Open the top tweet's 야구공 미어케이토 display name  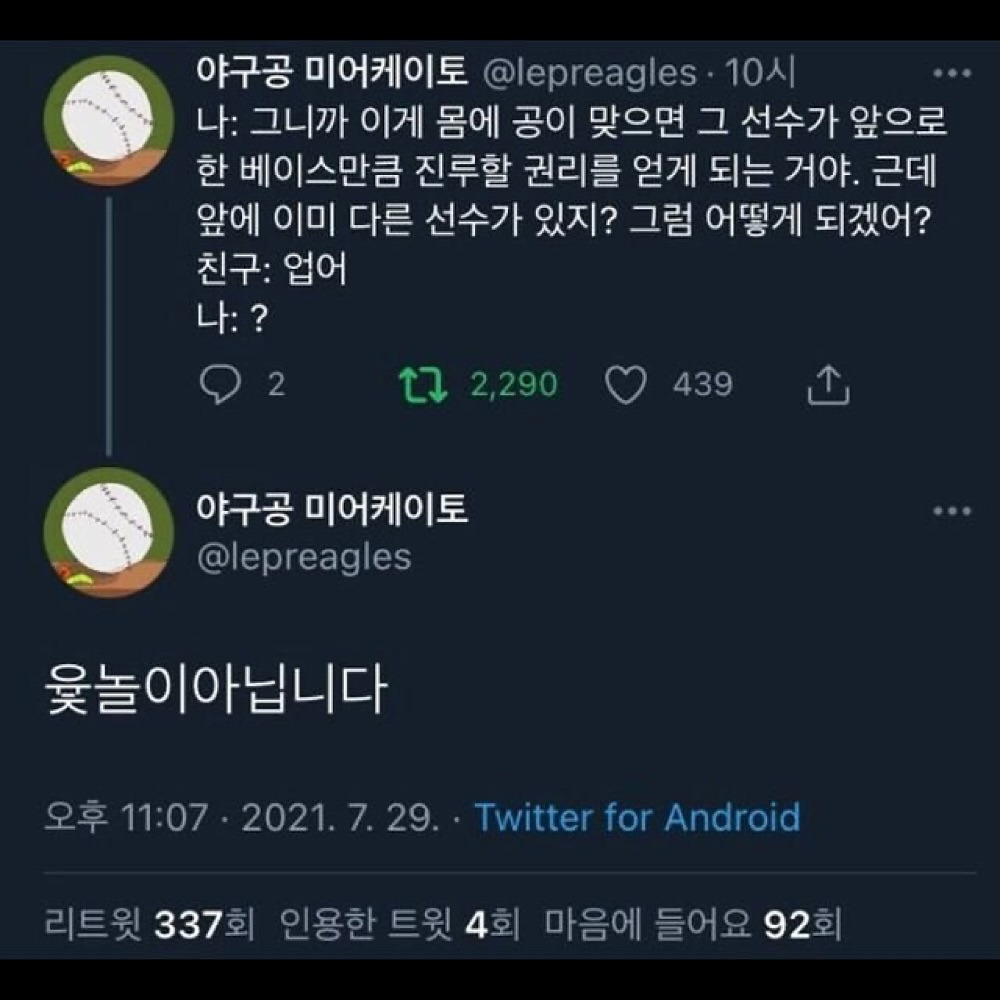(x=331, y=73)
